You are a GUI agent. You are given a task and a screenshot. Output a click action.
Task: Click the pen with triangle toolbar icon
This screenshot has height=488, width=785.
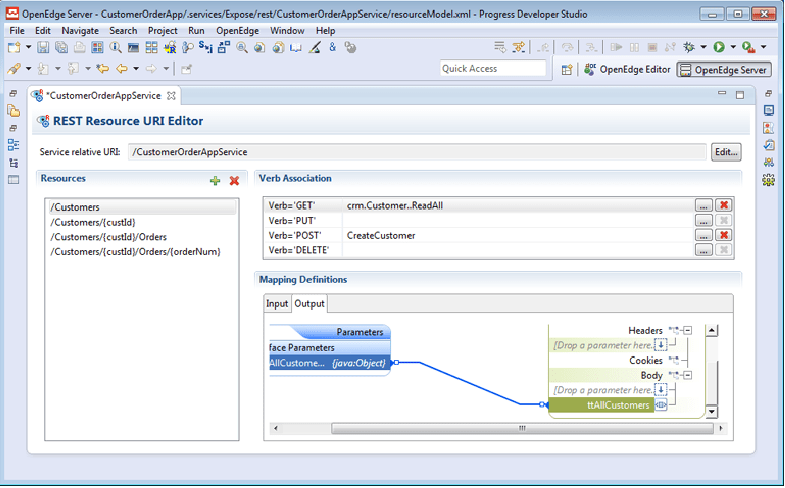[314, 48]
